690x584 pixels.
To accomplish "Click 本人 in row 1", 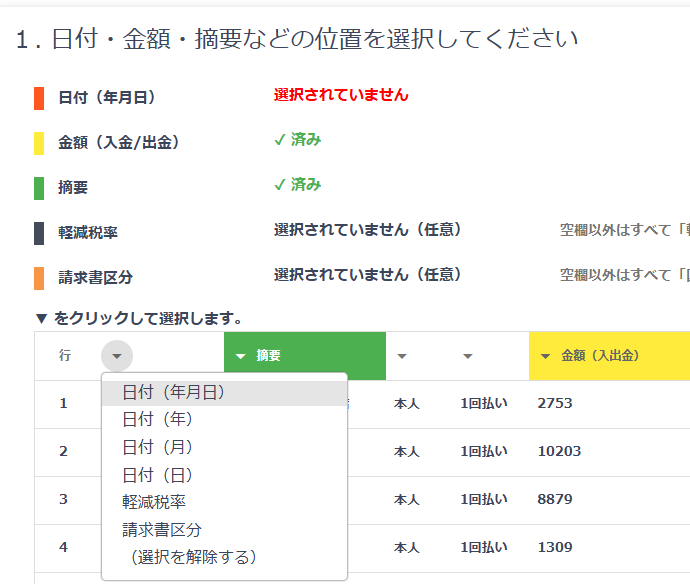I will [x=407, y=404].
